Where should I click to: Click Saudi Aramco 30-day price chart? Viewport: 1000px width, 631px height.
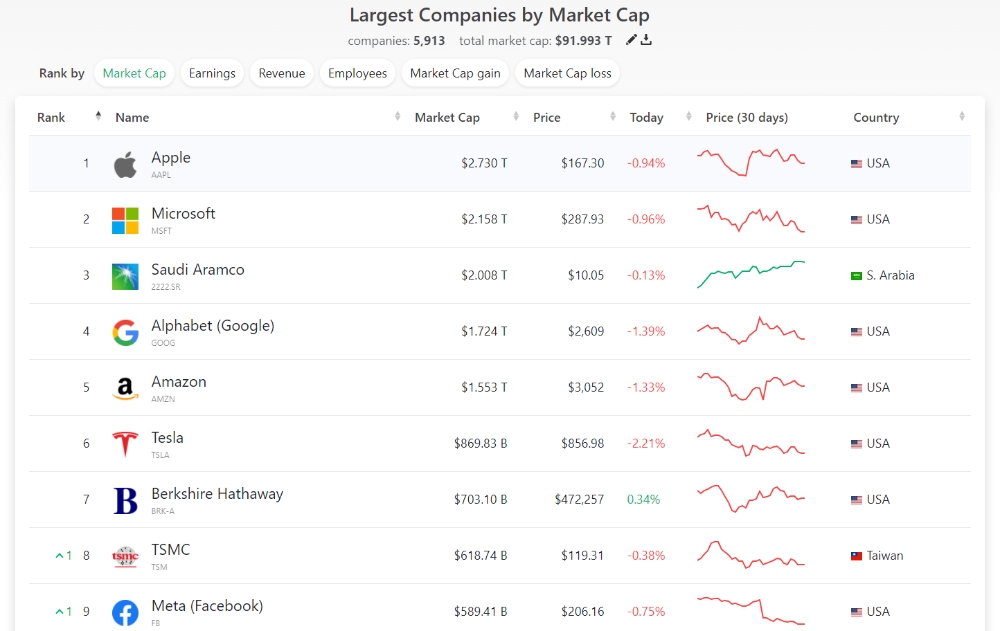click(751, 274)
